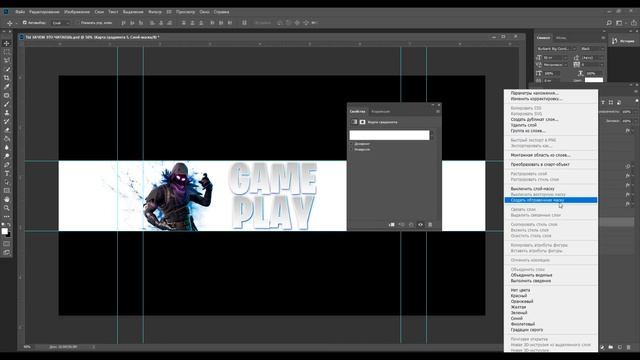Delete adjustment layer via Properties trash icon
Image resolution: width=640 pixels, height=360 pixels.
click(430, 224)
